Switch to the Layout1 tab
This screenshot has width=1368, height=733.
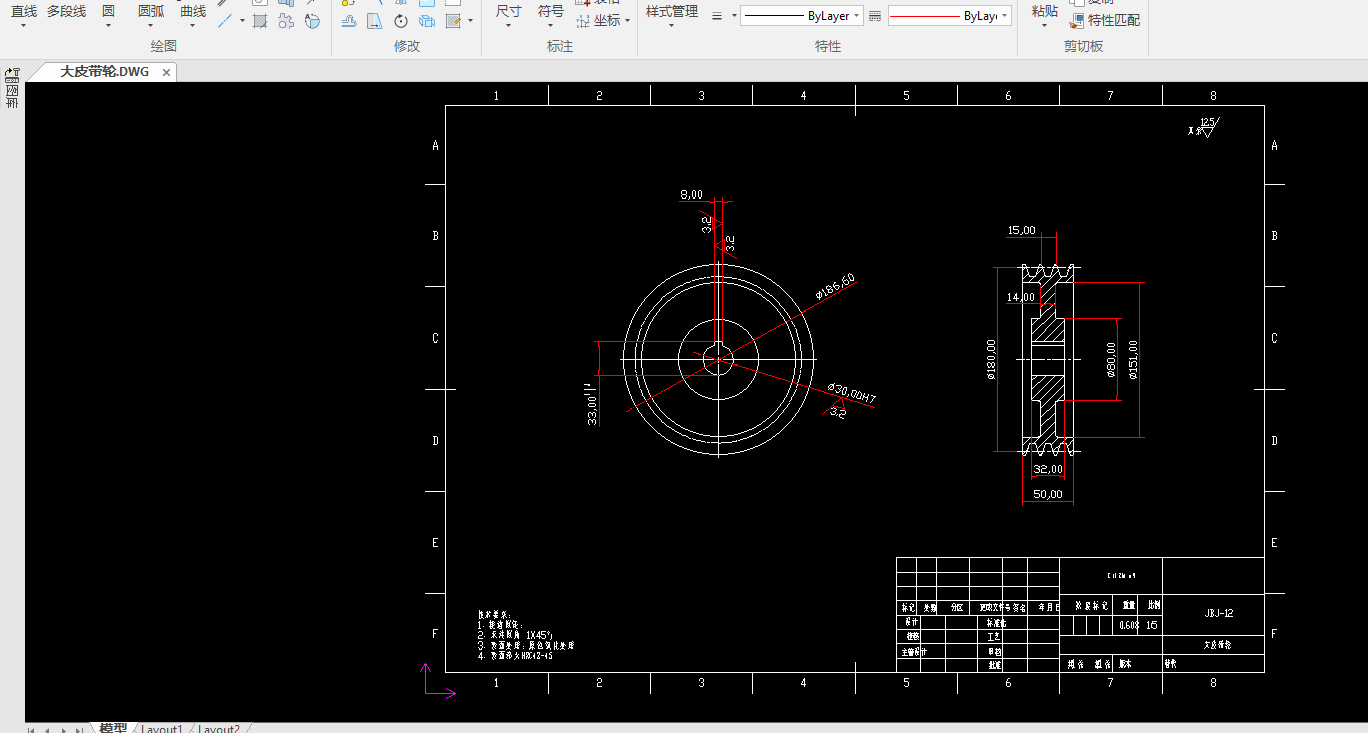coord(162,729)
